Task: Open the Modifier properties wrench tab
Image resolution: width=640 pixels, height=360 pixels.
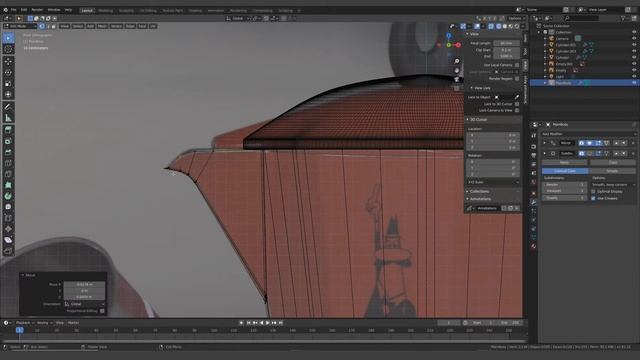Action: click(533, 202)
